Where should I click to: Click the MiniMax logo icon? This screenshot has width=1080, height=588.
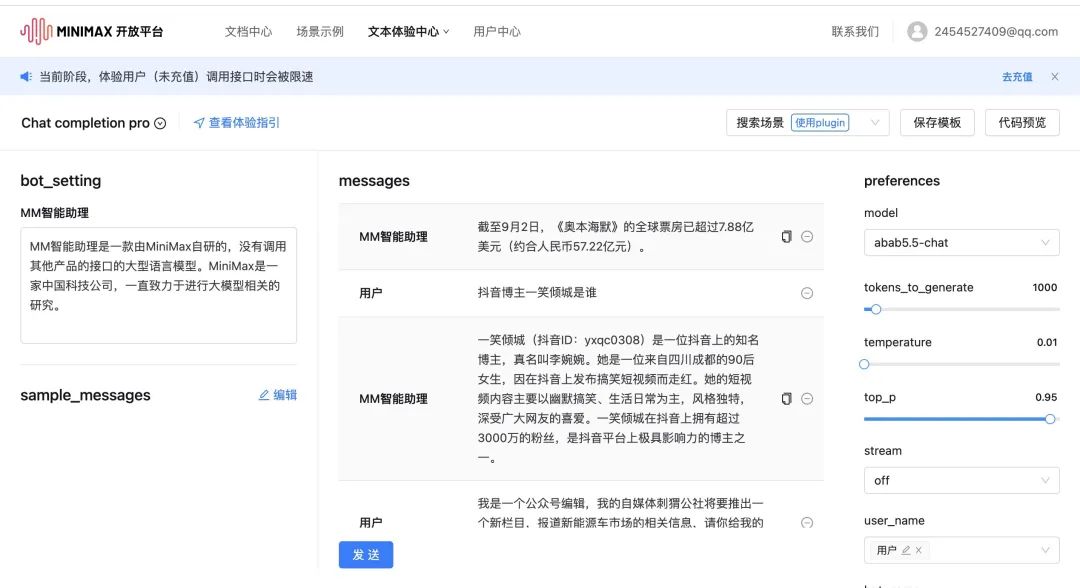(36, 31)
